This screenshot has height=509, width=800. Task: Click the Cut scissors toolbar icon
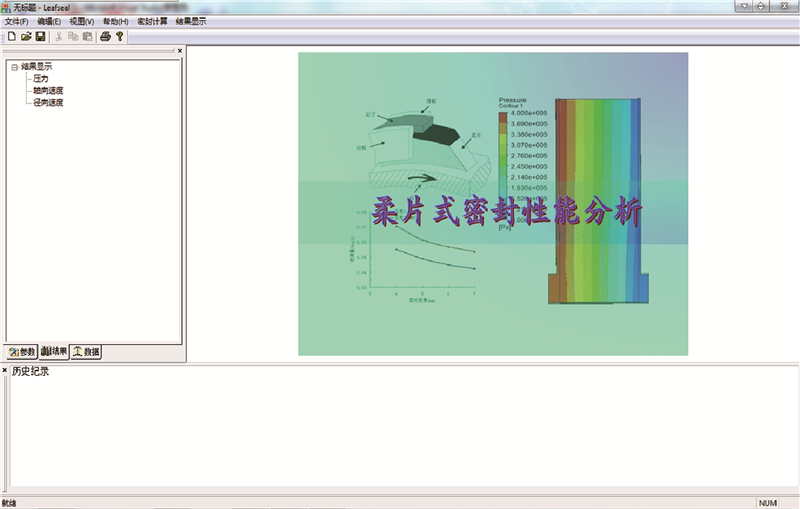point(59,37)
